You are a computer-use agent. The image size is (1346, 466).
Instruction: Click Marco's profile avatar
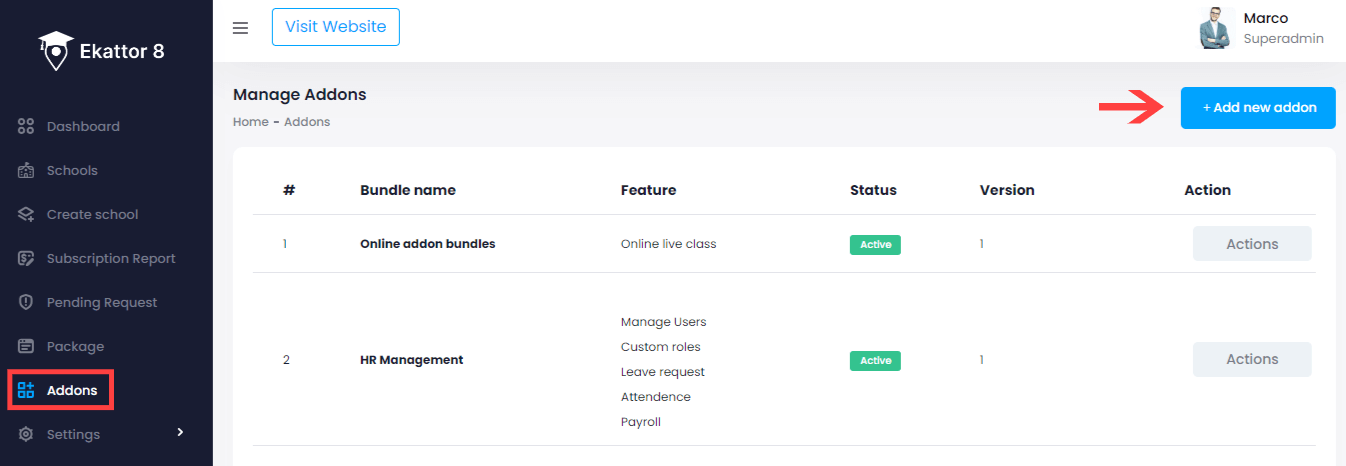click(1215, 29)
